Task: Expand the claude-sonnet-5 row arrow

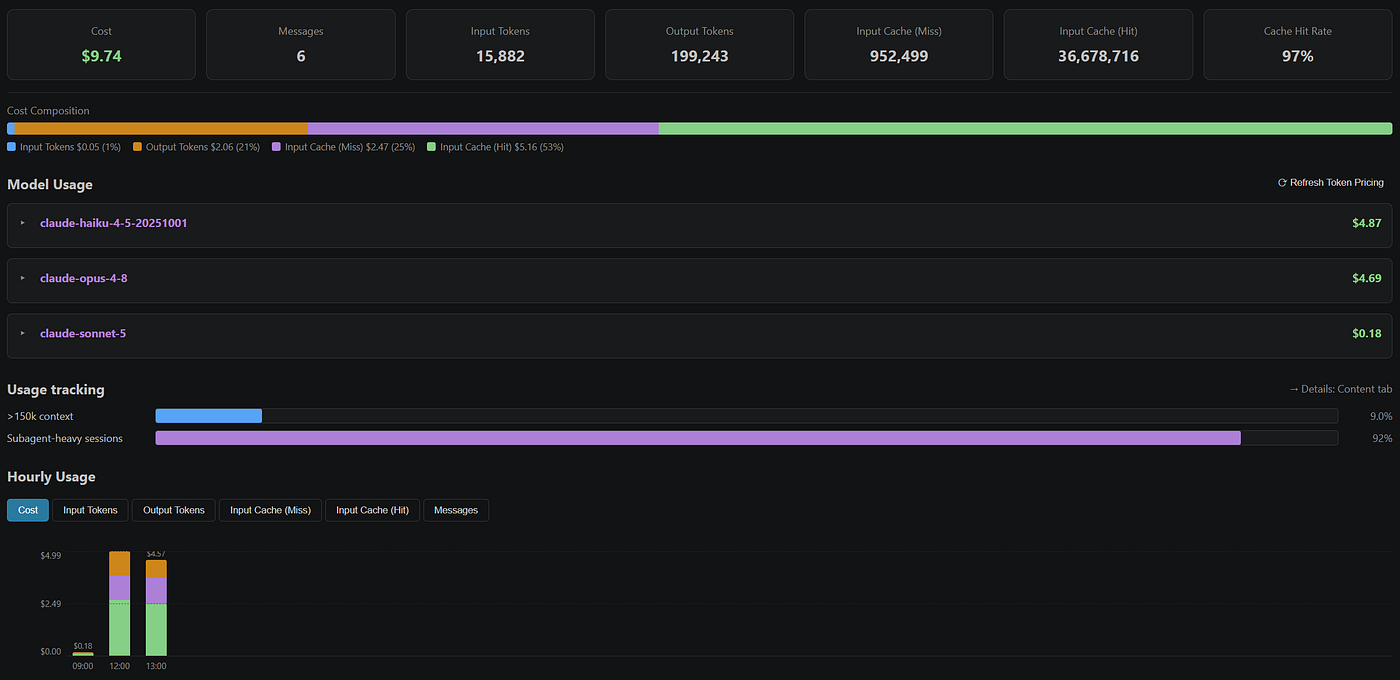Action: pos(23,333)
